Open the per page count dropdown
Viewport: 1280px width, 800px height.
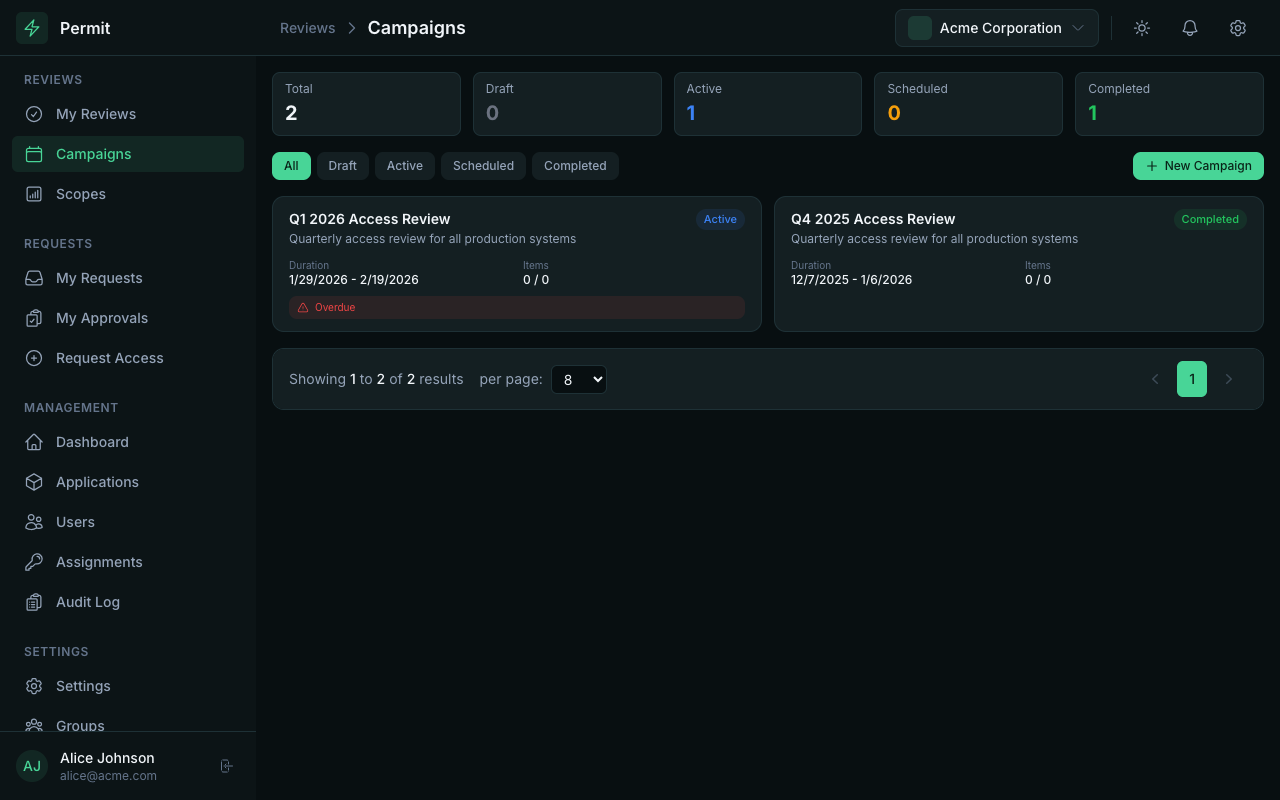[579, 379]
